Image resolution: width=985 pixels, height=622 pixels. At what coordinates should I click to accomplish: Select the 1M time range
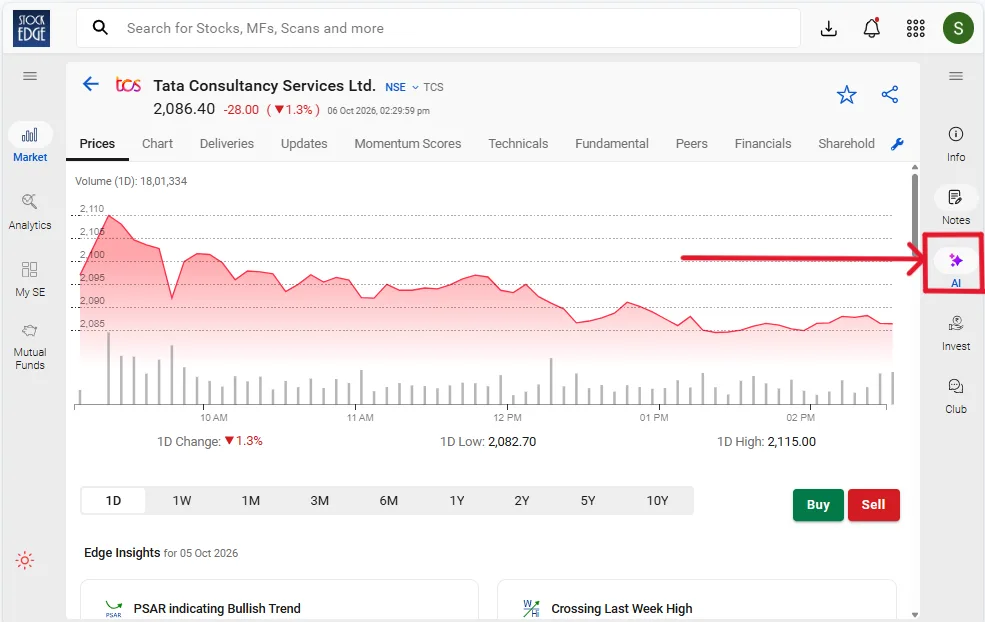tap(251, 501)
